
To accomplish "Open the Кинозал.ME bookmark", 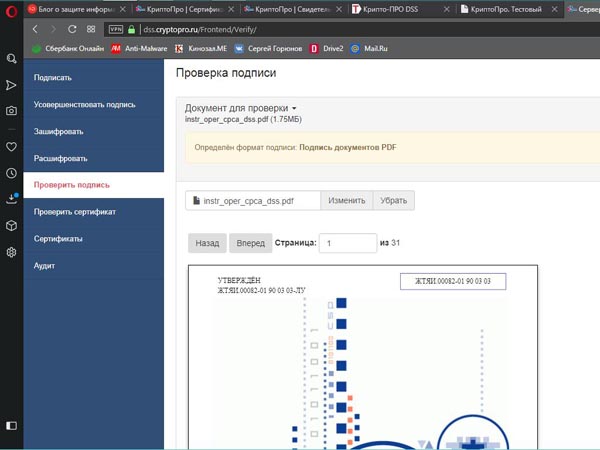I will click(201, 49).
